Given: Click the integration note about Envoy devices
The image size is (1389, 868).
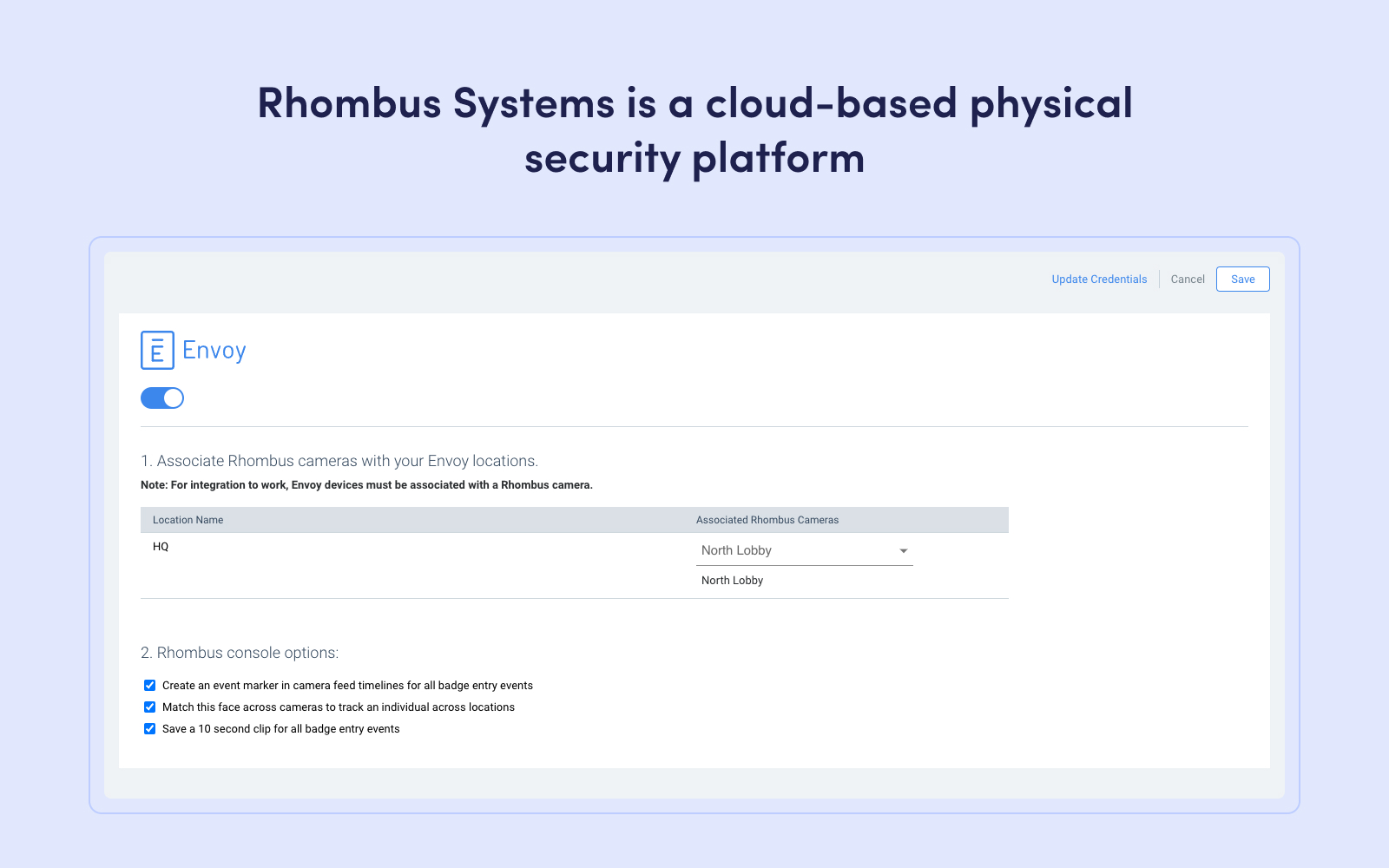Looking at the screenshot, I should click(366, 485).
